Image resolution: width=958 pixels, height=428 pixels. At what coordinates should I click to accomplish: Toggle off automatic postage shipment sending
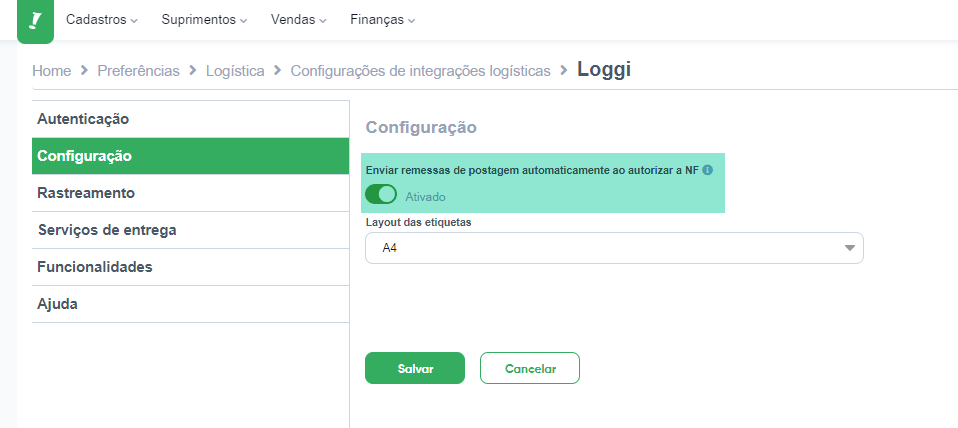(381, 195)
